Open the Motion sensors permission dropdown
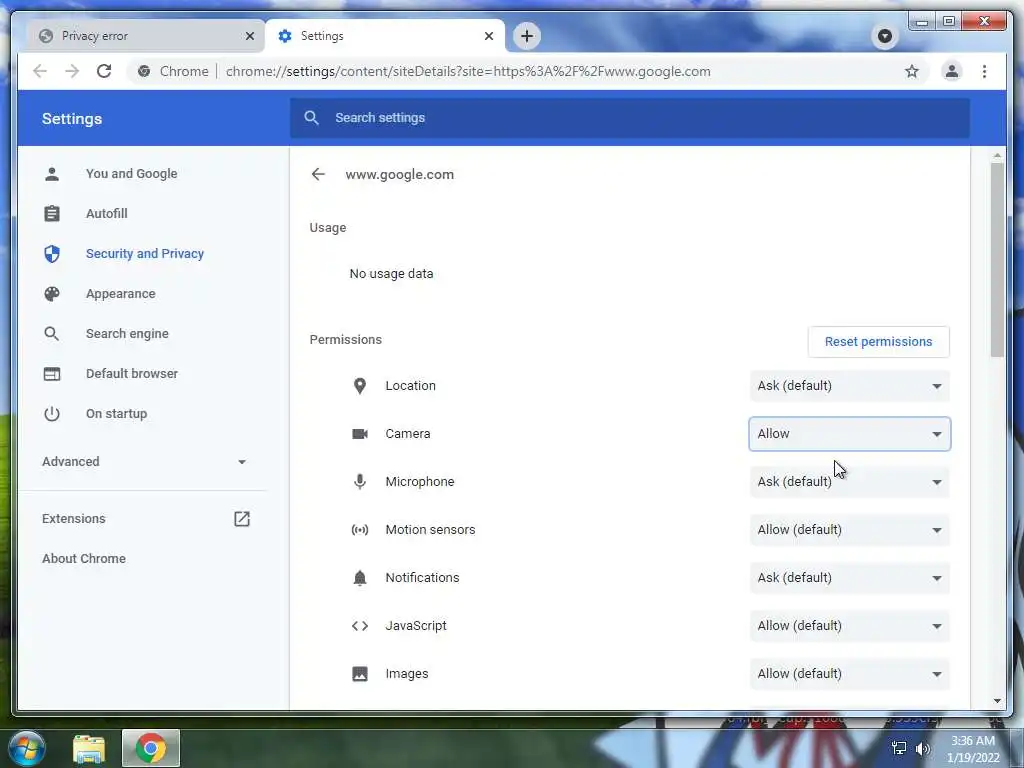 pyautogui.click(x=850, y=530)
